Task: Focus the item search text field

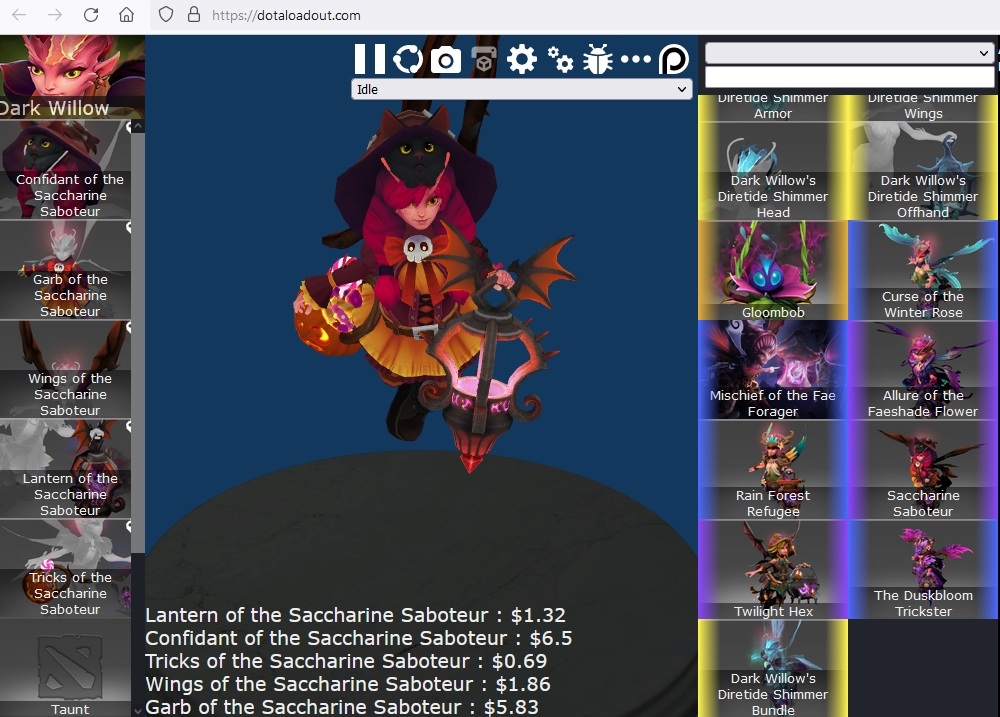Action: click(849, 77)
